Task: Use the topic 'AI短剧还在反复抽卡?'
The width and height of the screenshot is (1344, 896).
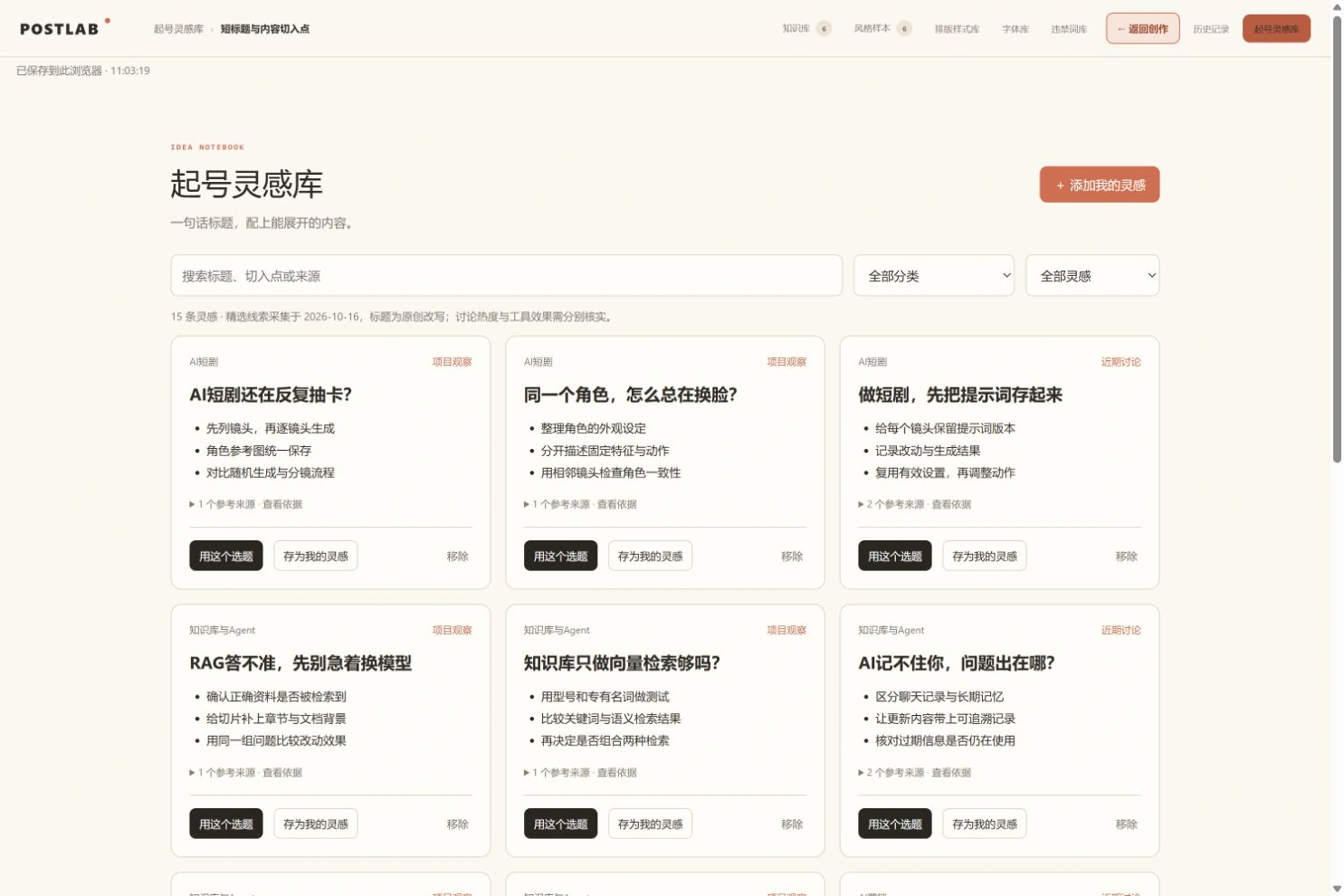Action: [226, 556]
